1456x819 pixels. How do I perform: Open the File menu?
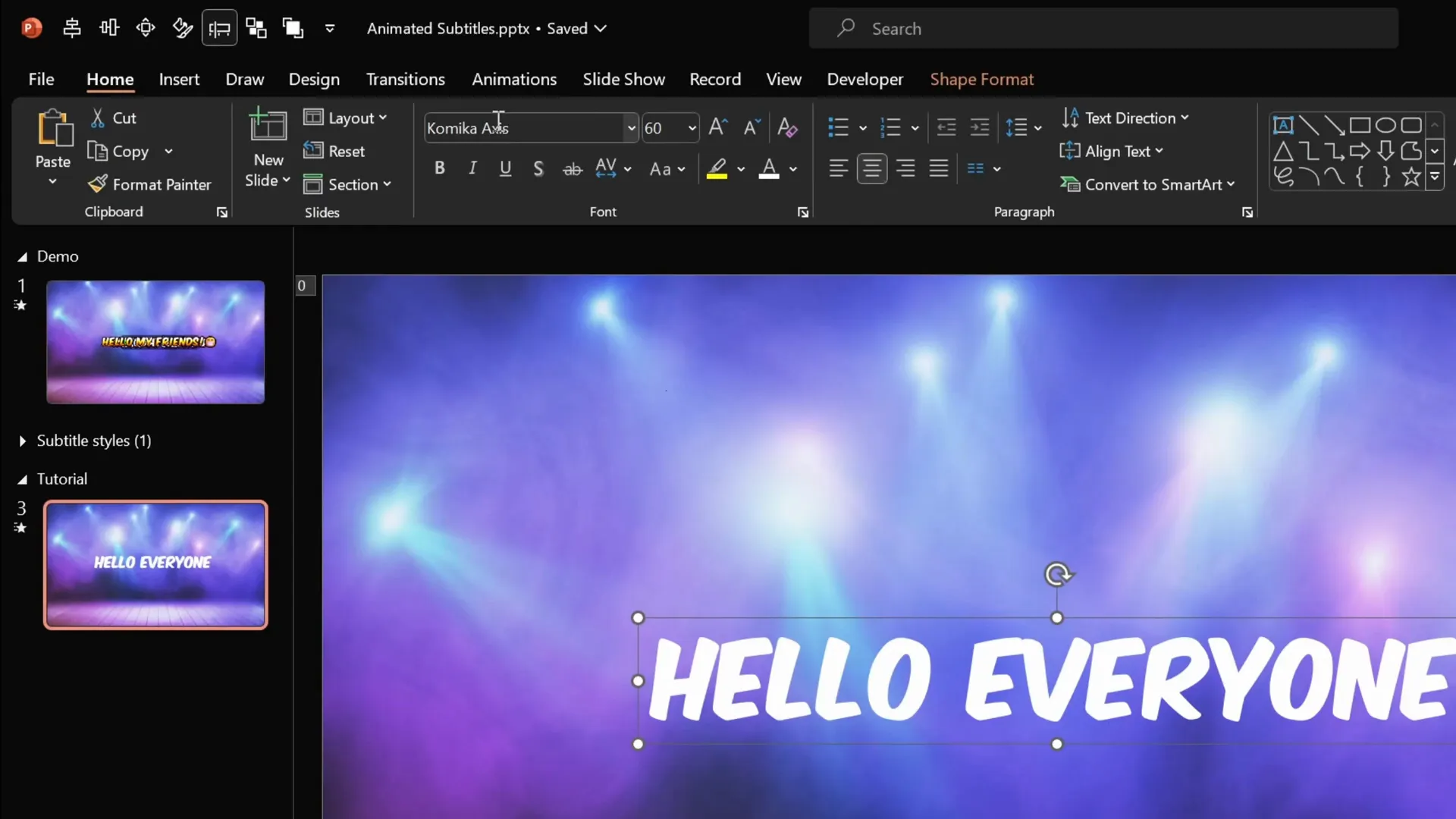coord(41,79)
